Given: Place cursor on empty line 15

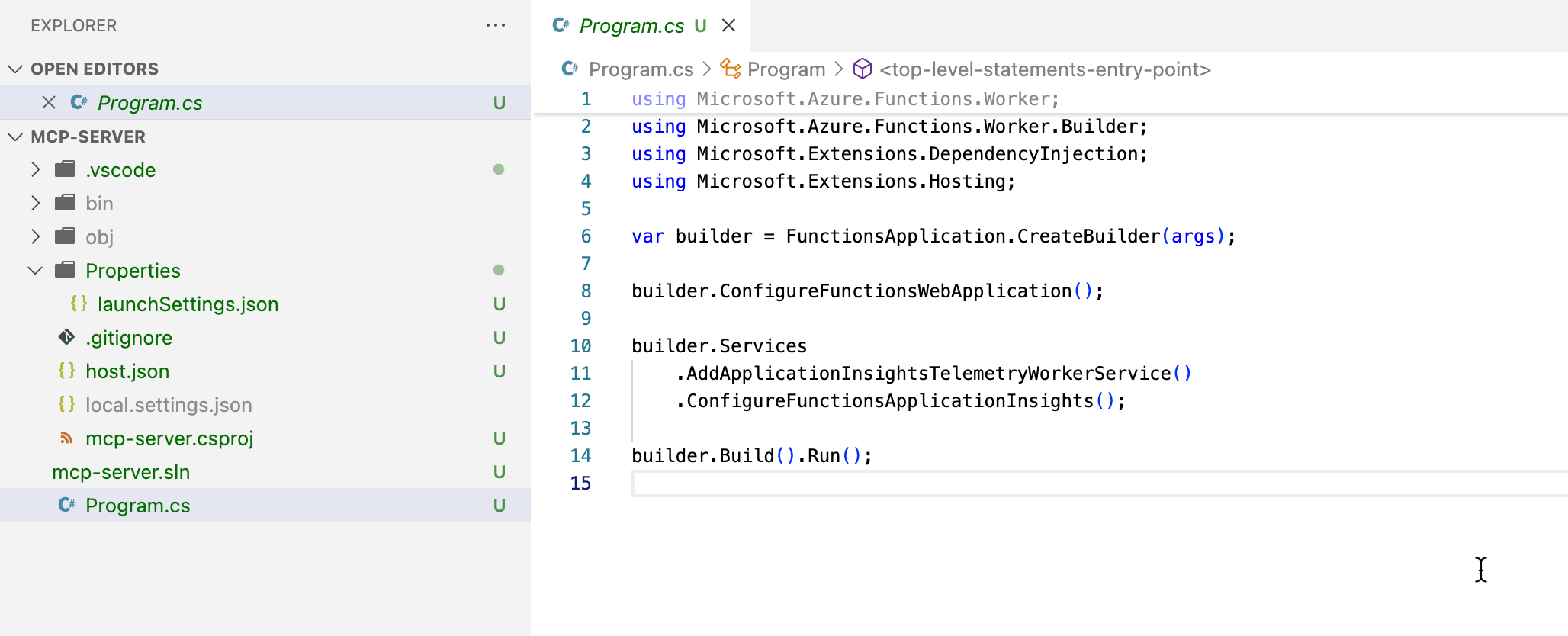Looking at the screenshot, I should [915, 483].
